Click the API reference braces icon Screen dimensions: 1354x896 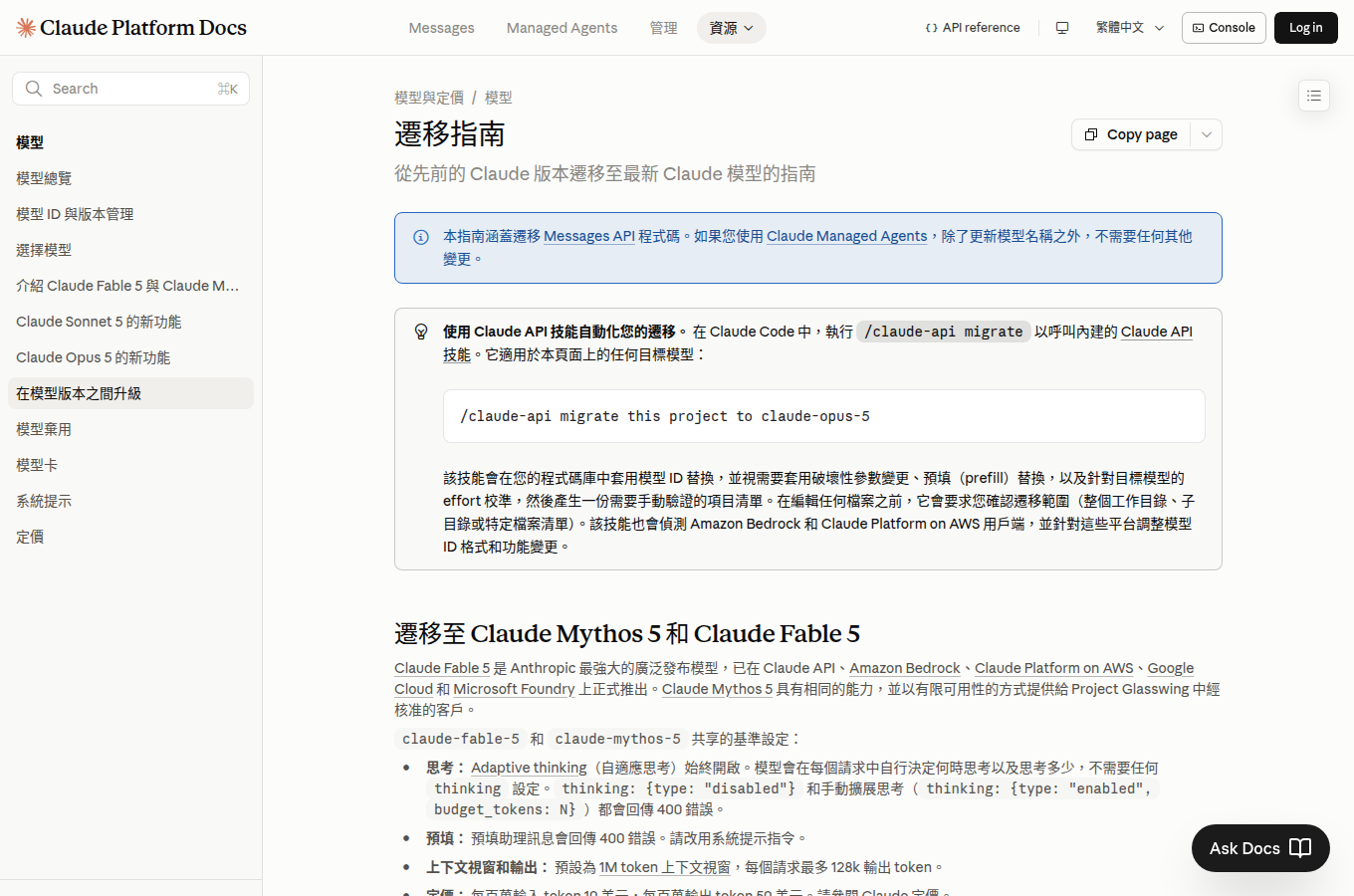(931, 28)
